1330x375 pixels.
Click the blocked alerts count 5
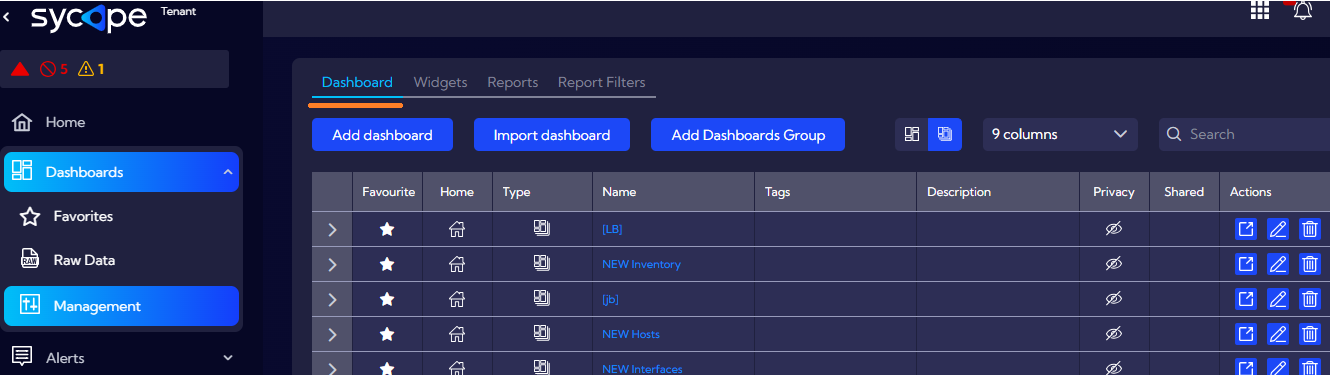54,69
